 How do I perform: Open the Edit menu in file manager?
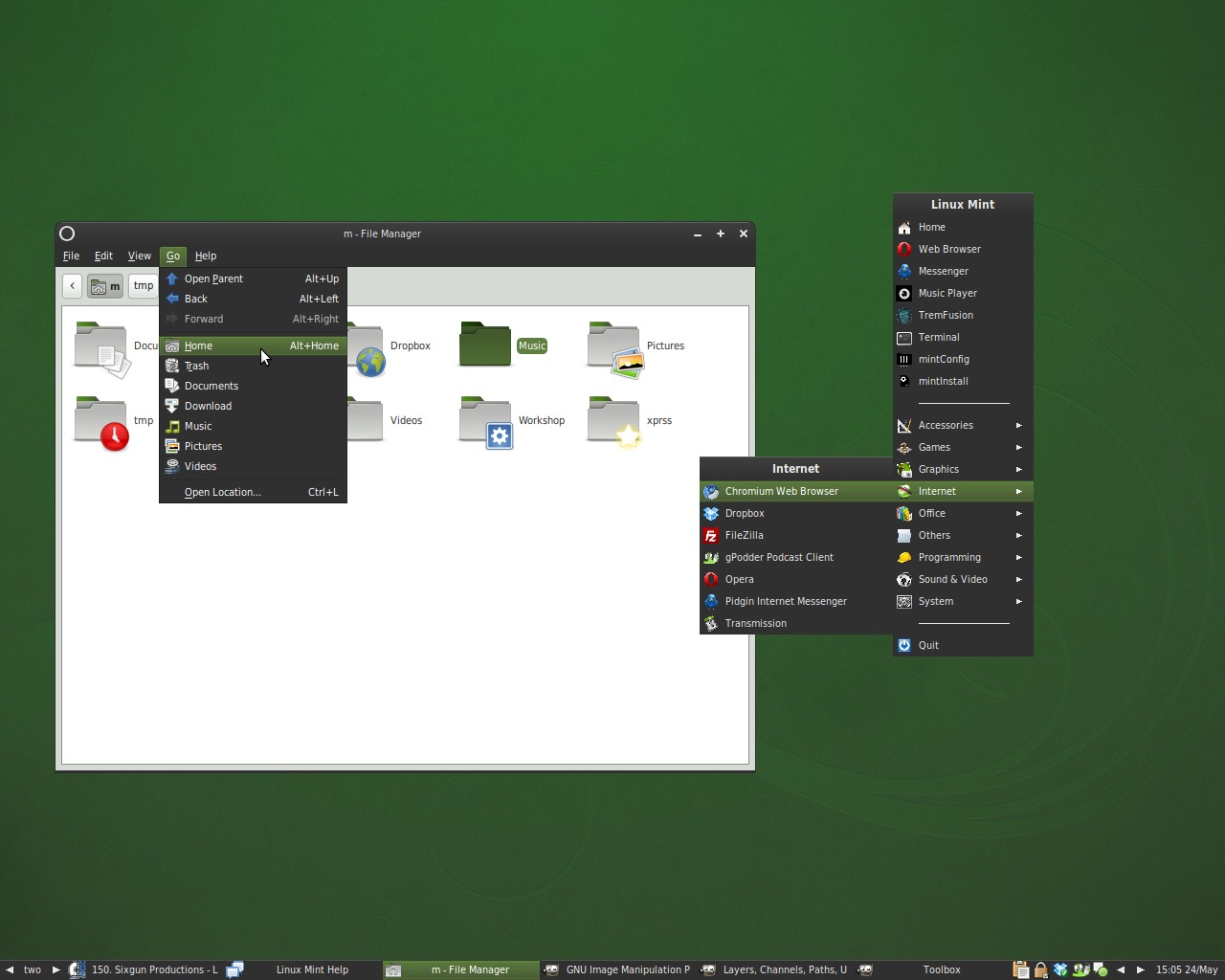103,256
